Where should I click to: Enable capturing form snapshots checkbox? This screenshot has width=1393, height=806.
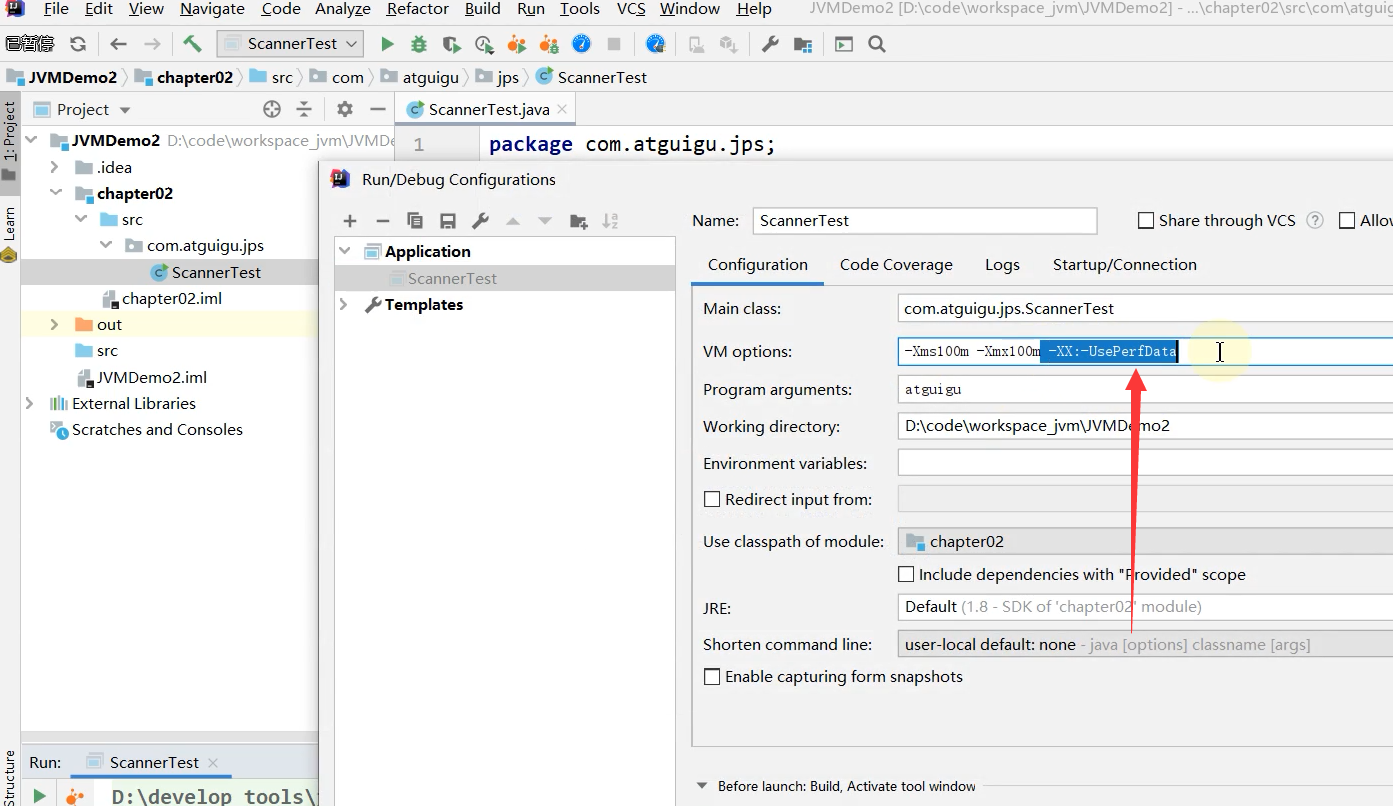click(x=712, y=676)
